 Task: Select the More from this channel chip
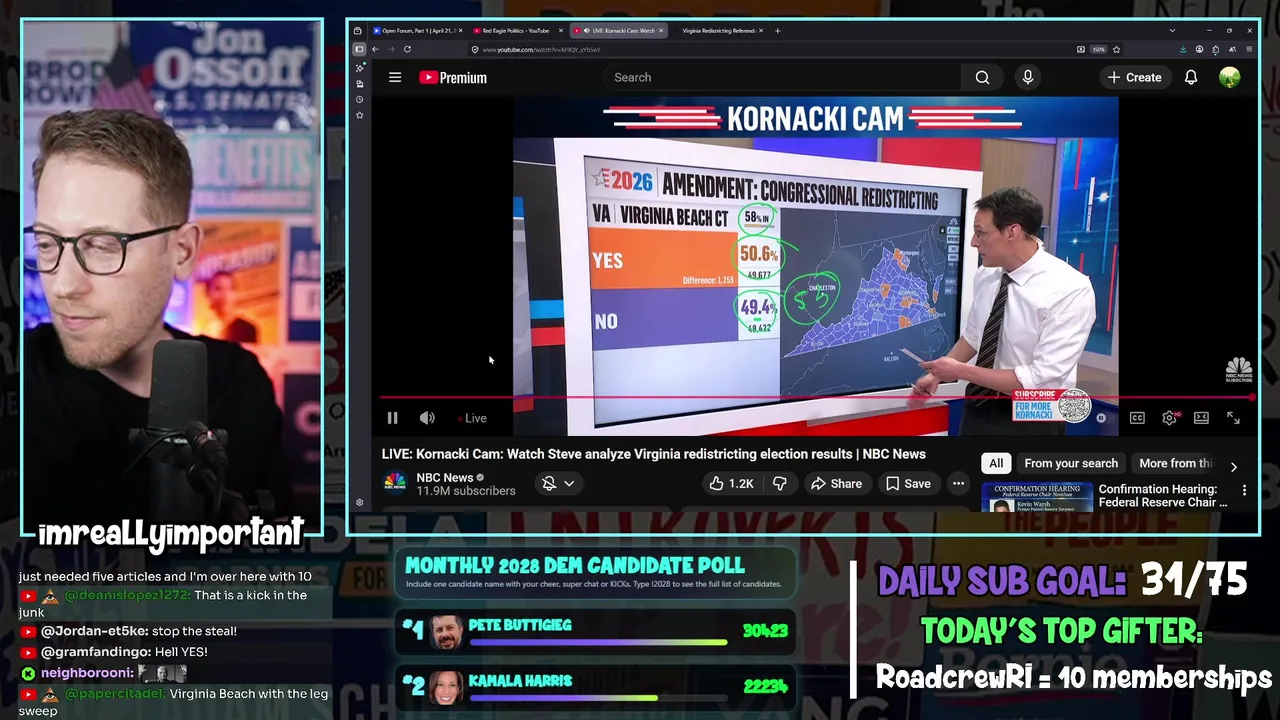coord(1175,463)
